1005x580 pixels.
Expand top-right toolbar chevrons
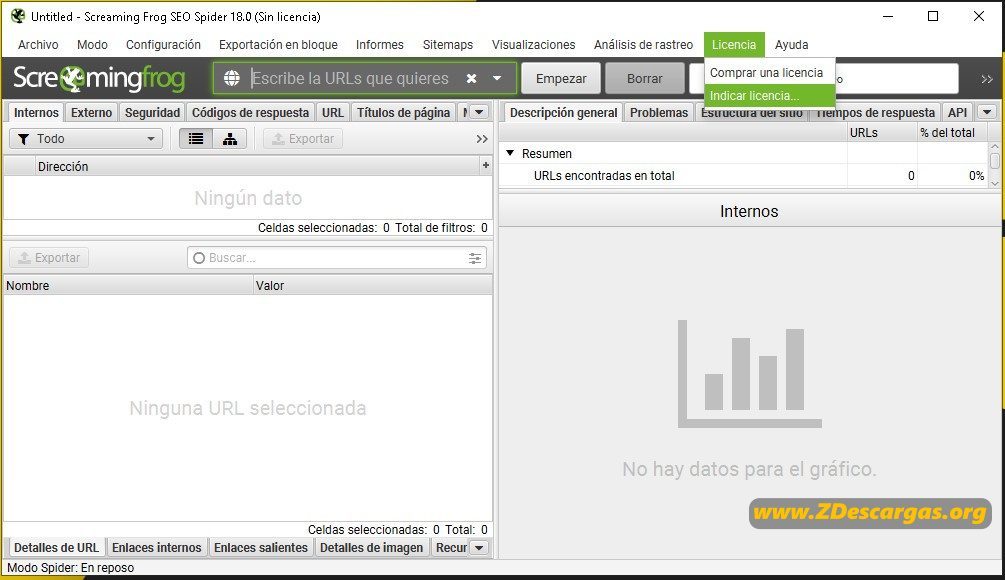tap(987, 79)
